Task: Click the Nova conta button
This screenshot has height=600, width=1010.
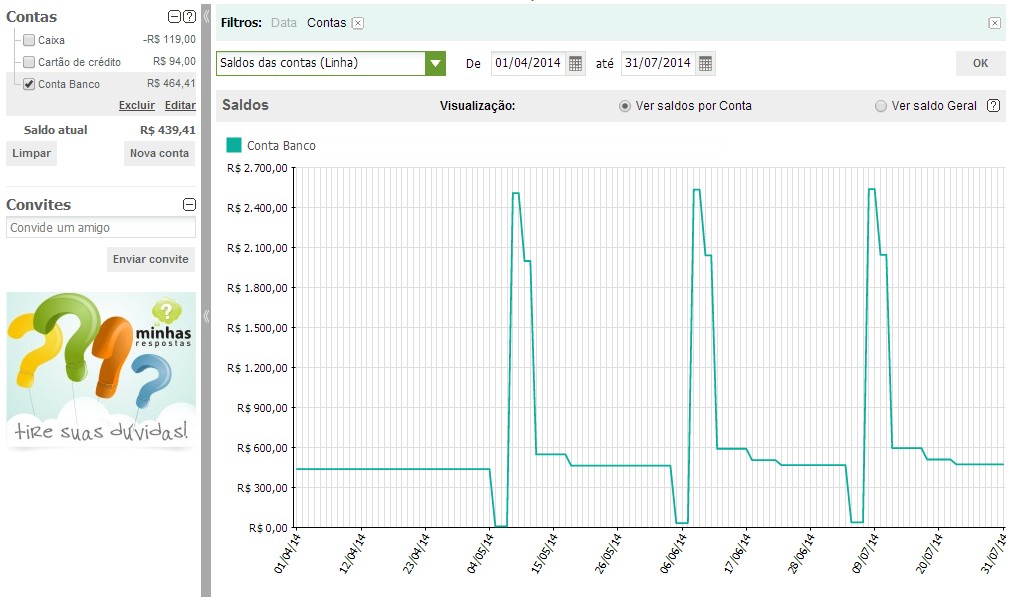Action: 159,153
